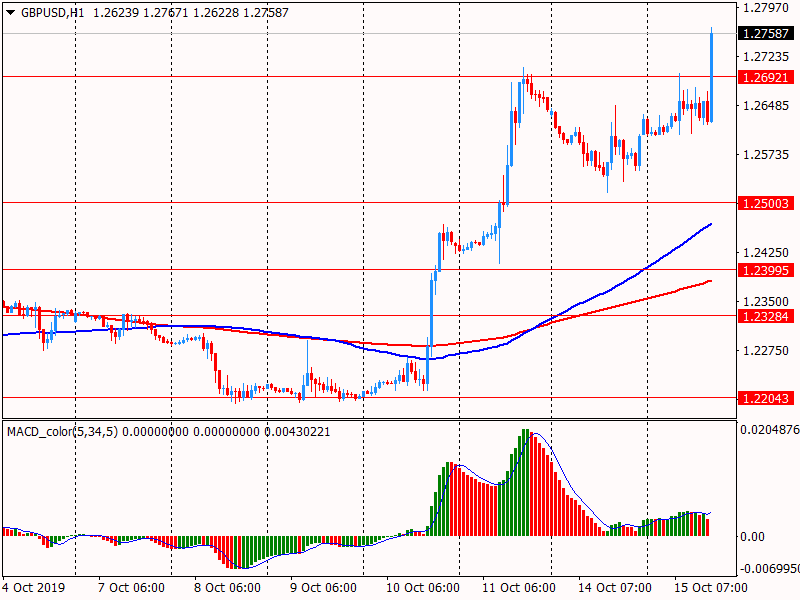The image size is (800, 600).
Task: Click the MACD 0.00 scale value
Action: (x=752, y=537)
